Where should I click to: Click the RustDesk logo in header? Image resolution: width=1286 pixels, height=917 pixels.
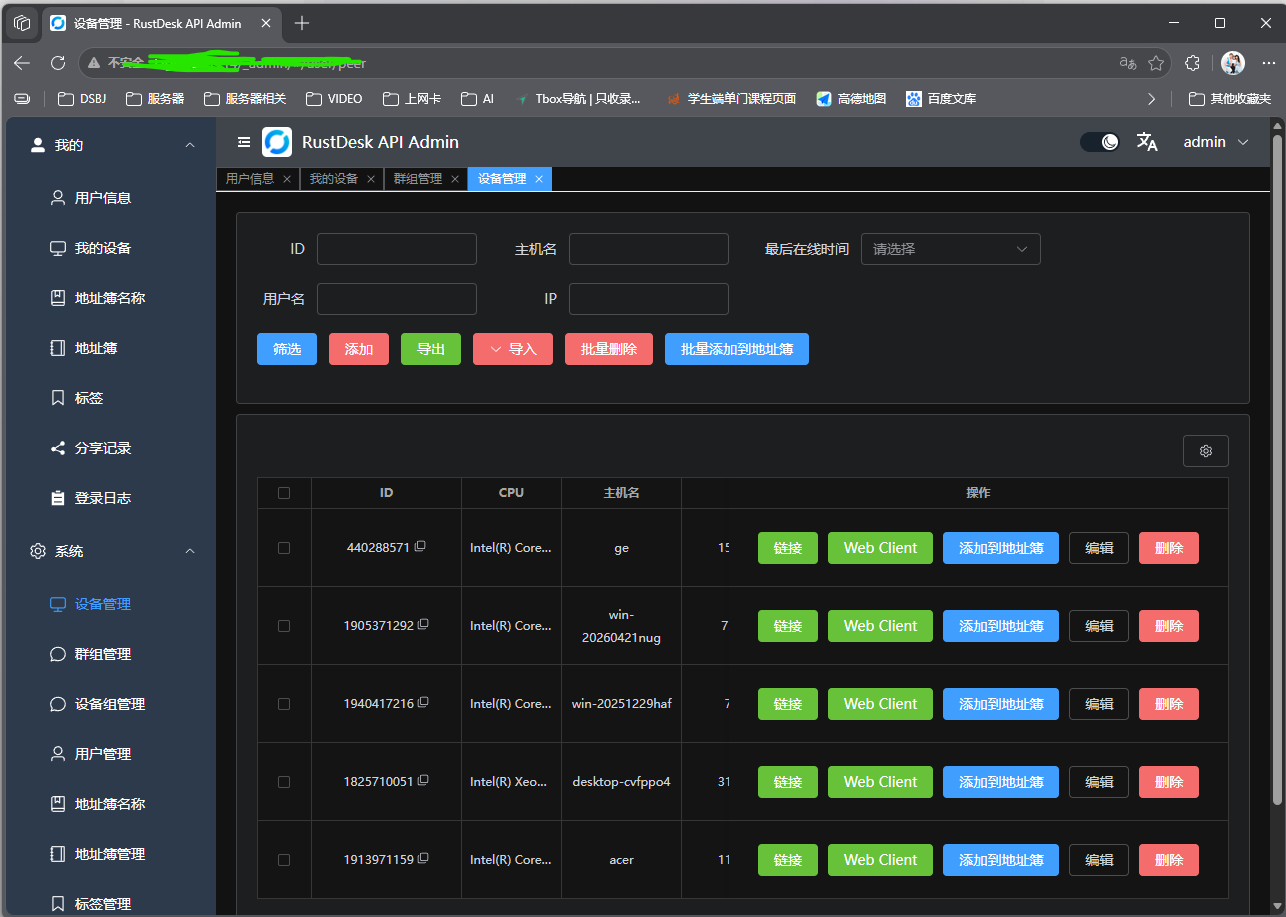(x=277, y=142)
